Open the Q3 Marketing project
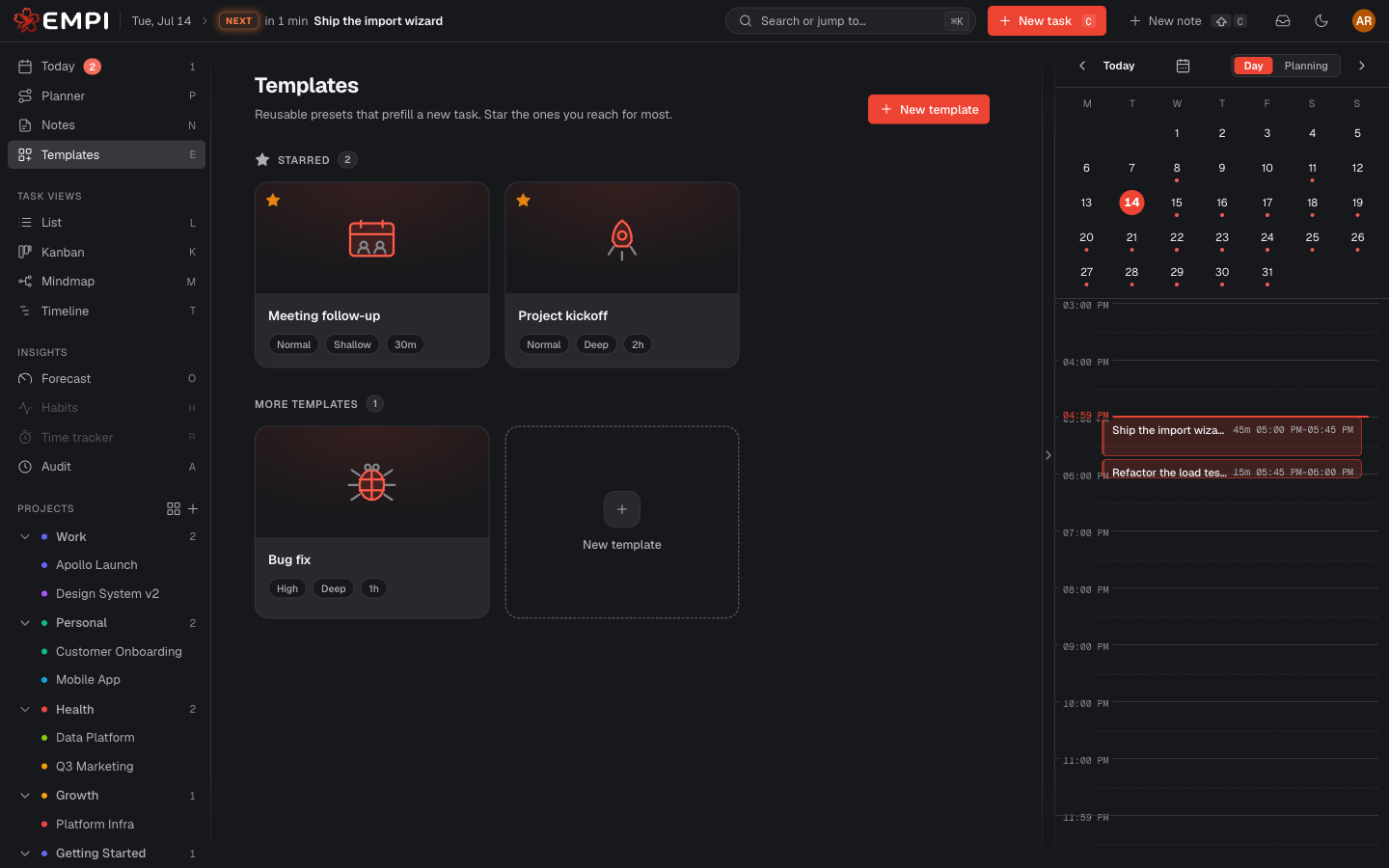The image size is (1389, 868). [x=95, y=767]
